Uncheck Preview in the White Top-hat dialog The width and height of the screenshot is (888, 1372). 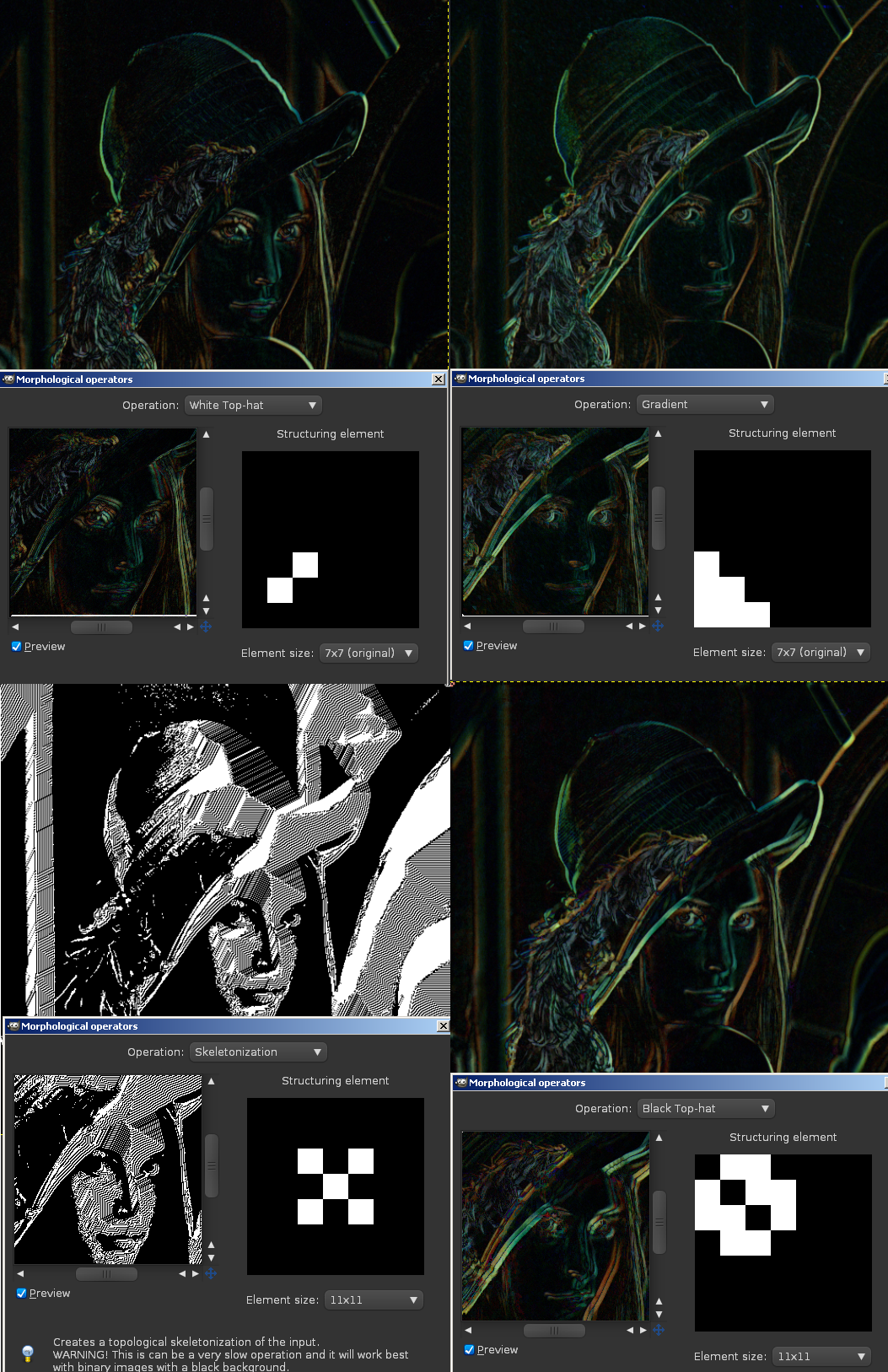pos(16,647)
